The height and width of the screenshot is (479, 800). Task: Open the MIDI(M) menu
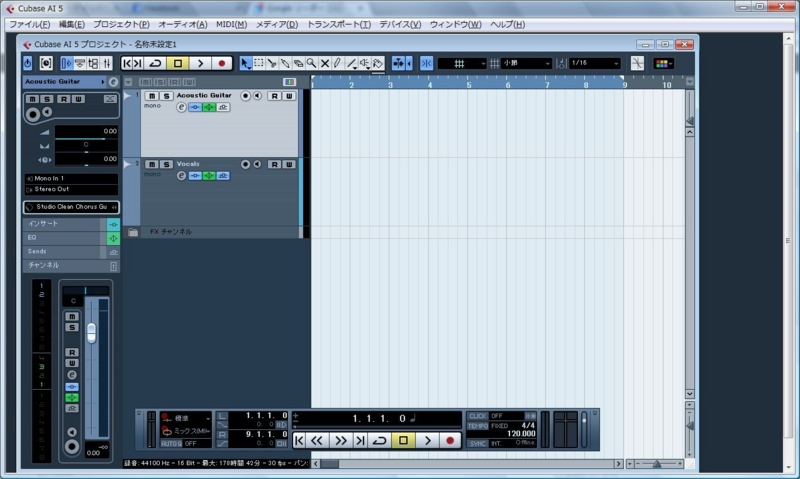pyautogui.click(x=231, y=24)
